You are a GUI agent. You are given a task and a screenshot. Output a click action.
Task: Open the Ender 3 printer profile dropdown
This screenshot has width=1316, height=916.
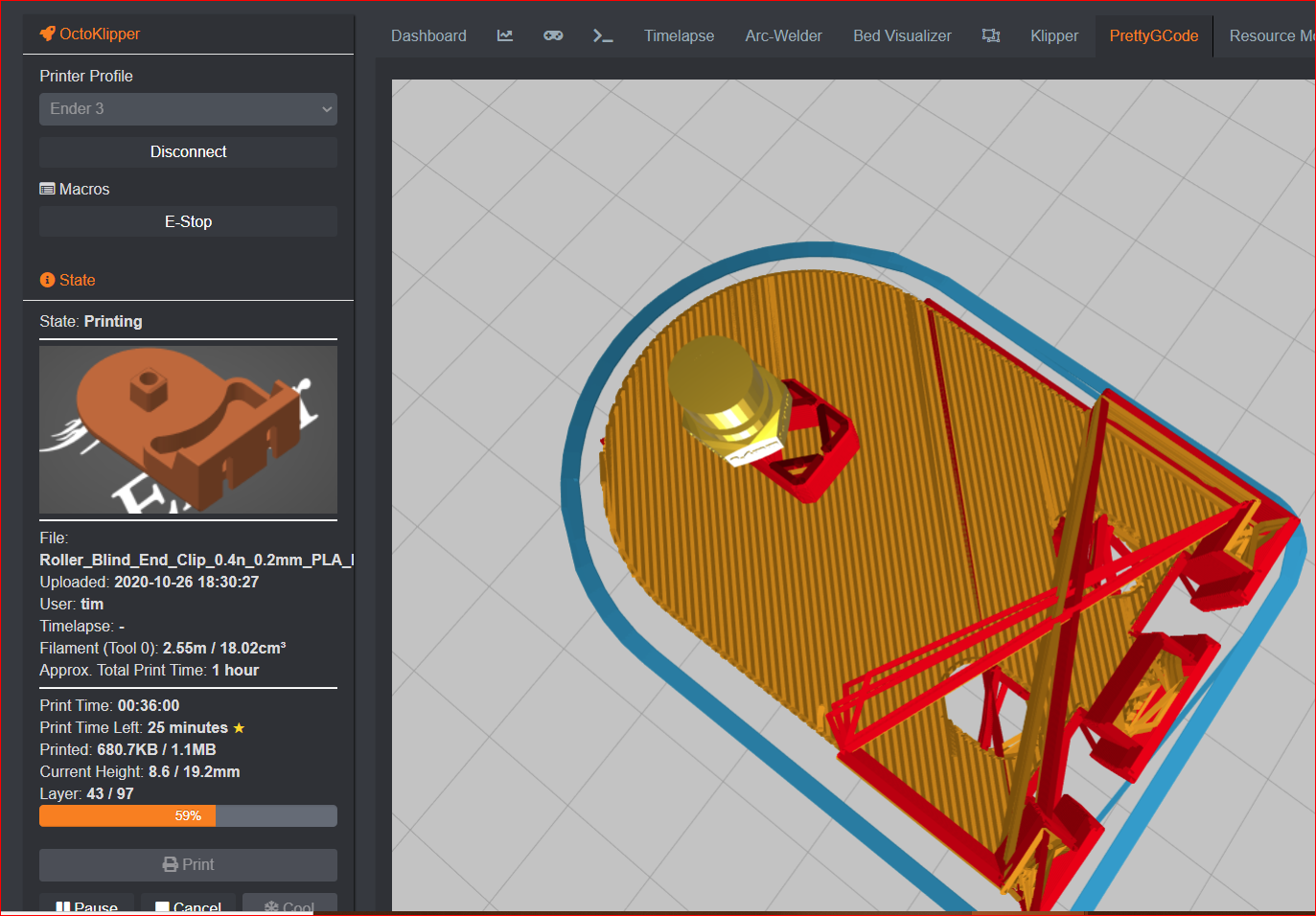tap(188, 108)
